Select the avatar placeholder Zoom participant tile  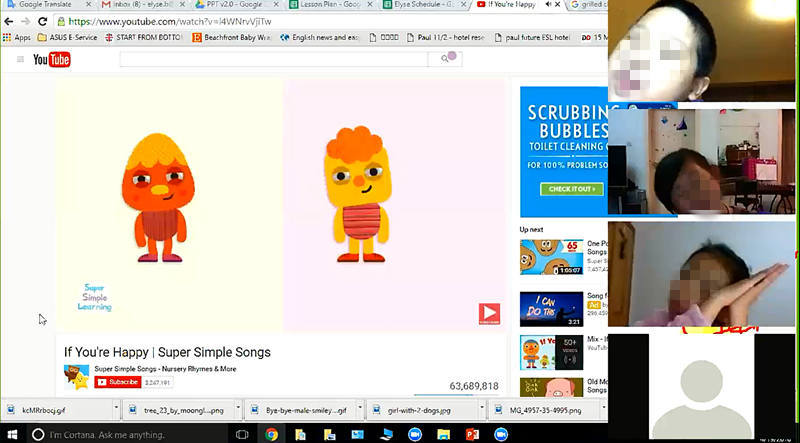pyautogui.click(x=702, y=385)
